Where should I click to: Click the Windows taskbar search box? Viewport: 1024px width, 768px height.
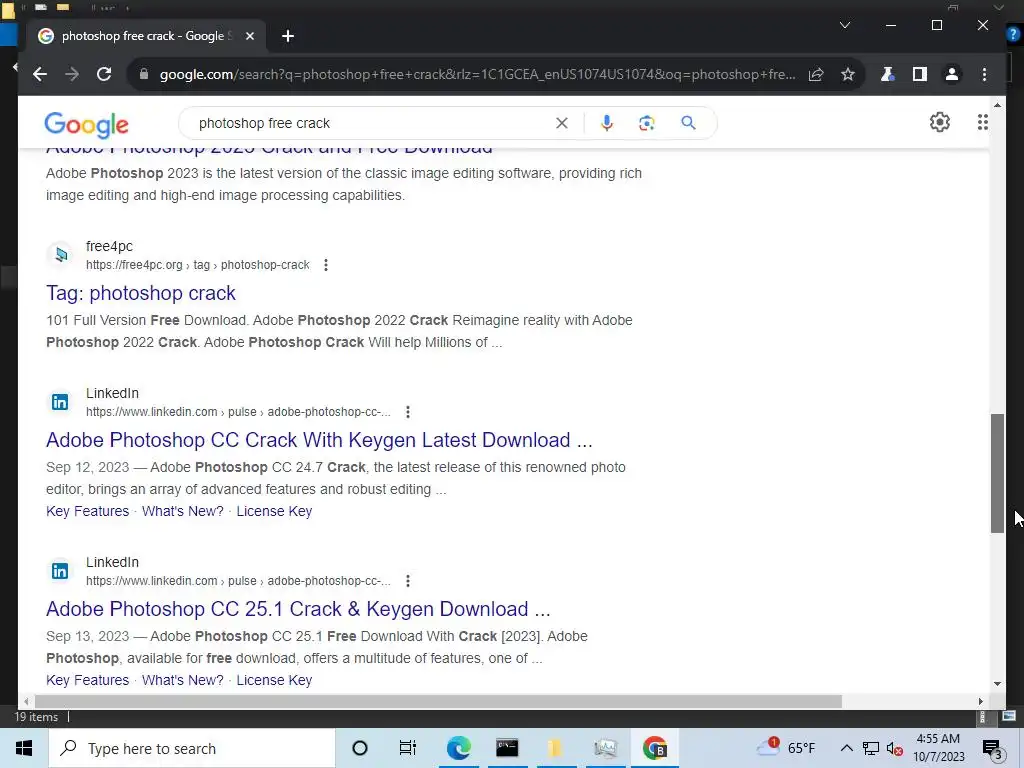click(x=192, y=748)
